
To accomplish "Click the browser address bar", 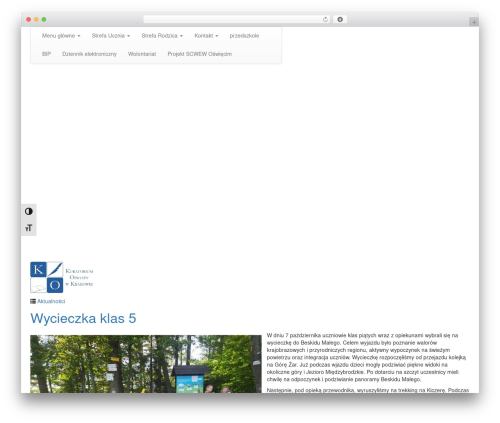I will pyautogui.click(x=237, y=19).
